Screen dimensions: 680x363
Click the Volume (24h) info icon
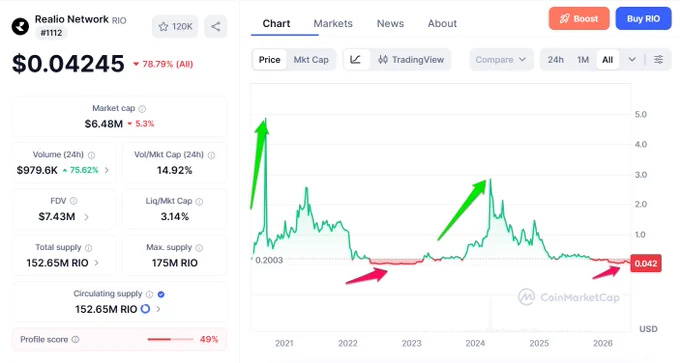click(91, 155)
